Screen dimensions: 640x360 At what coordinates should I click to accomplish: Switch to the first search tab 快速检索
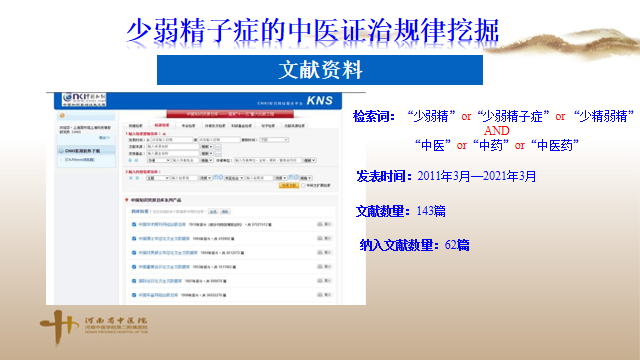(136, 126)
